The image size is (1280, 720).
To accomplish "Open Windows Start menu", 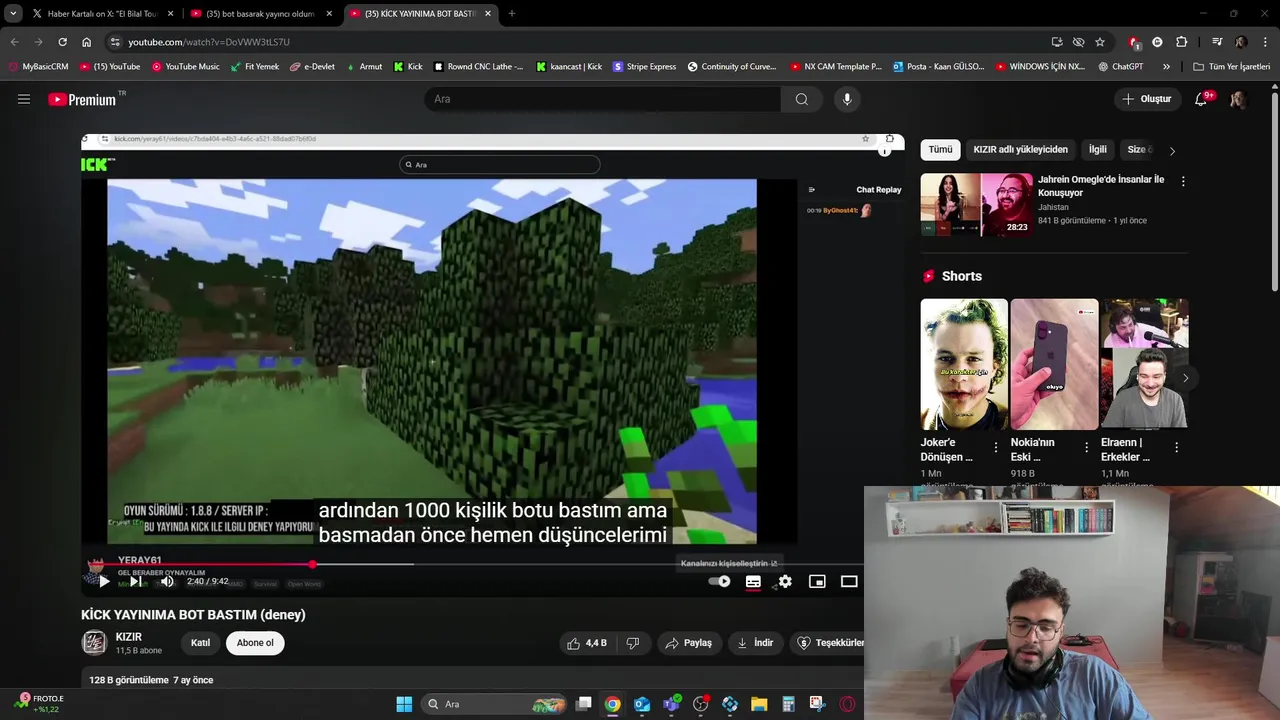I will coord(404,704).
